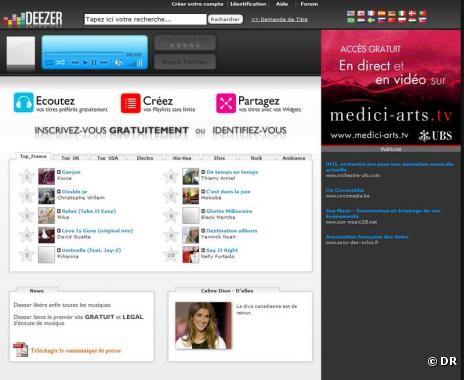Screen dimensions: 464x380
Task: Select the Top France tab
Action: (x=33, y=156)
